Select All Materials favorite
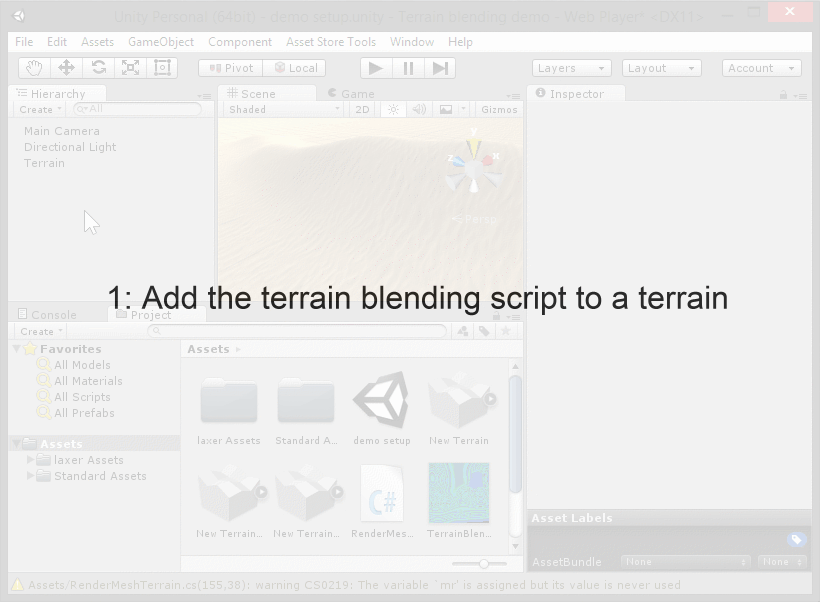 (x=88, y=381)
